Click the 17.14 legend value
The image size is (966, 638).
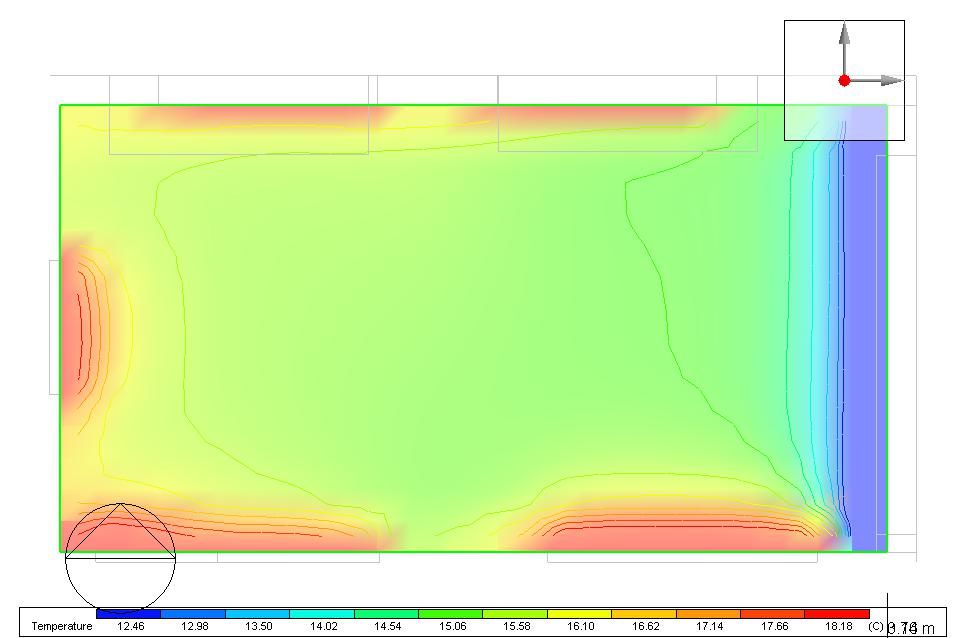coord(710,626)
